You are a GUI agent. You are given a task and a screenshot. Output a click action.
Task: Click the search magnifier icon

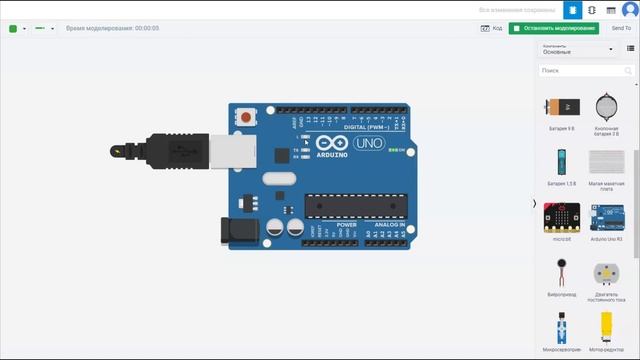(628, 71)
